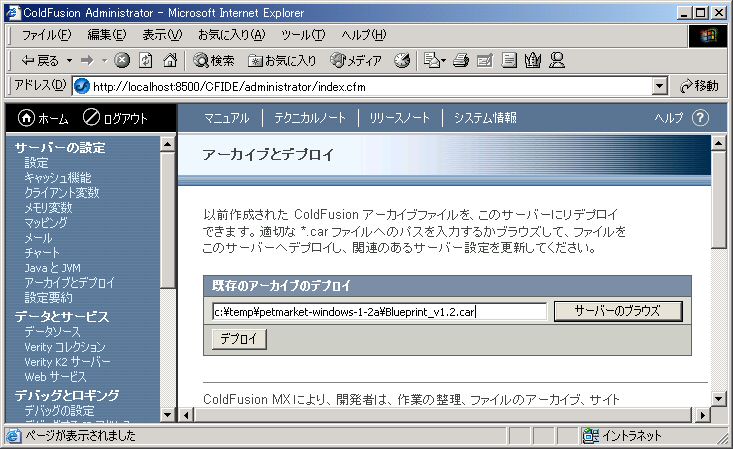
Task: Go to the browser home page icon
Action: [x=170, y=60]
